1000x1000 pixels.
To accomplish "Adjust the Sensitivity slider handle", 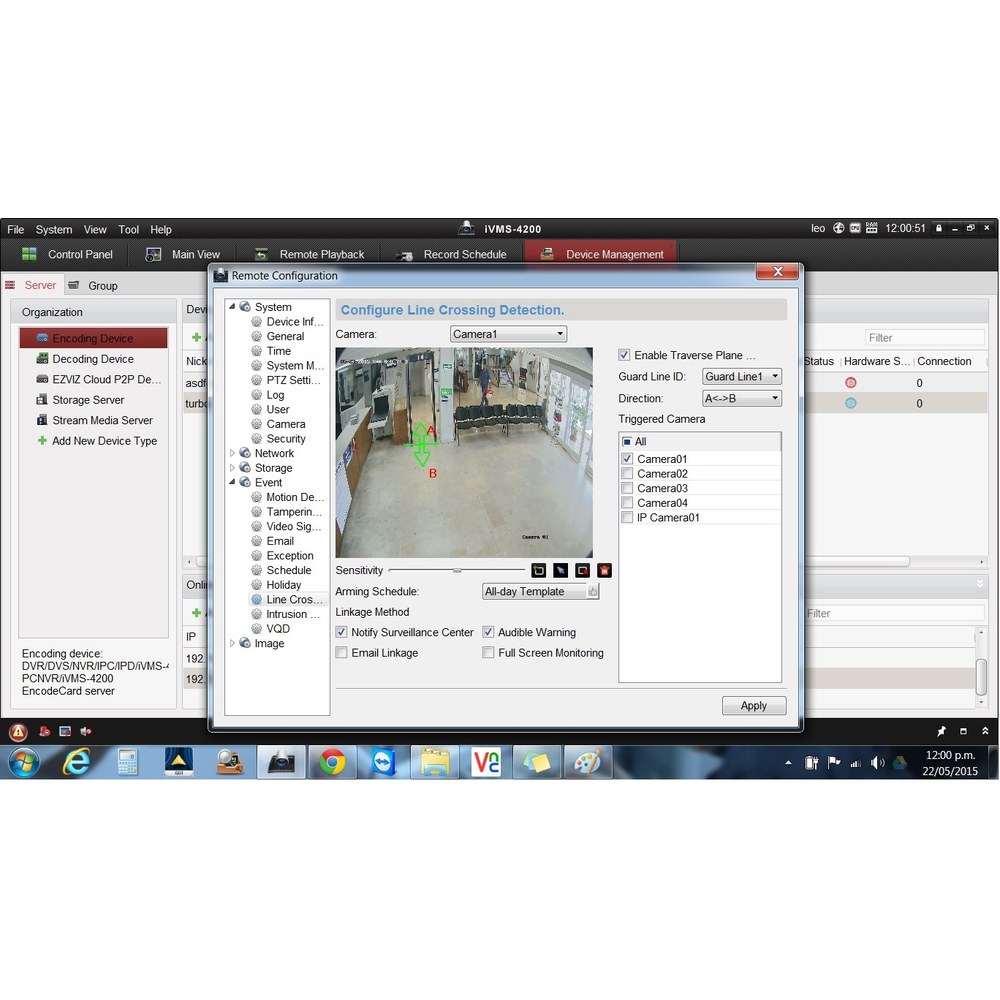I will [457, 570].
